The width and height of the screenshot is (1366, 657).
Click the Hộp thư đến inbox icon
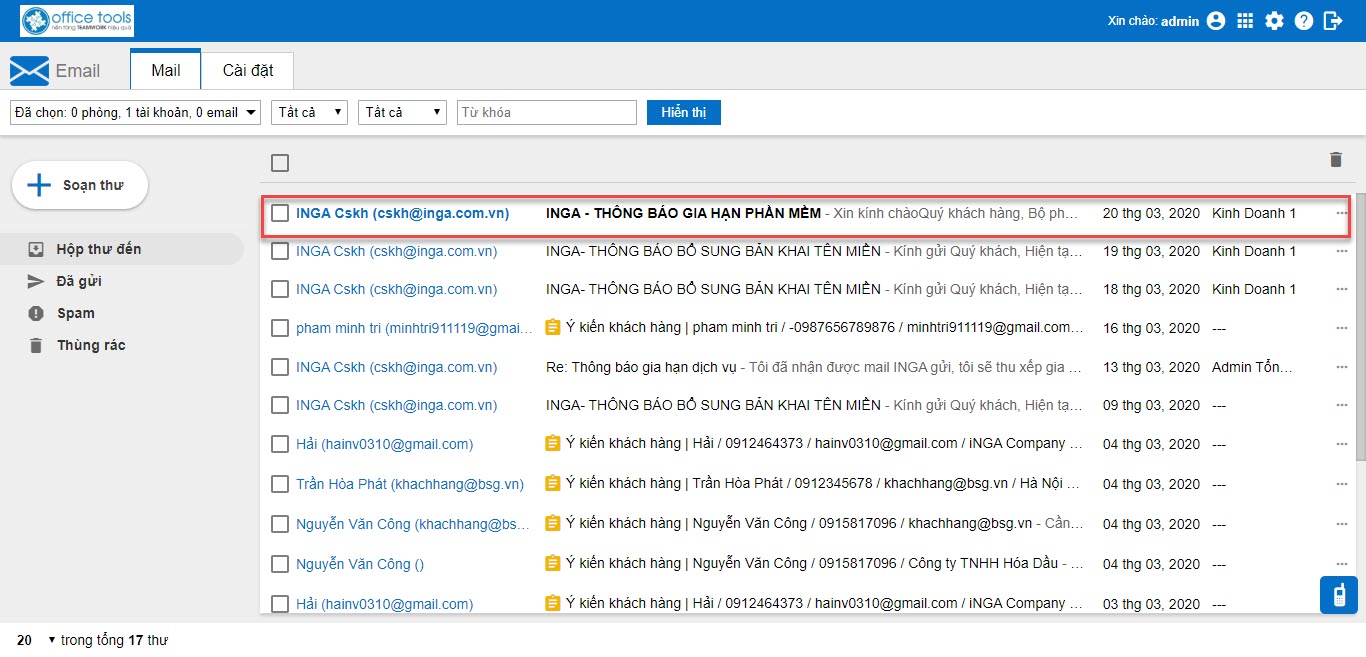point(36,249)
